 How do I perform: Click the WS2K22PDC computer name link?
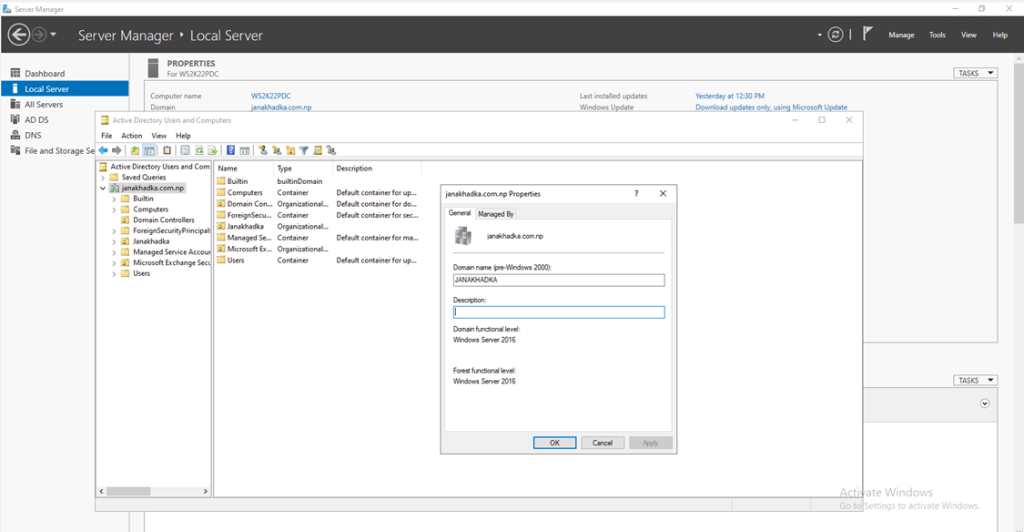coord(270,96)
